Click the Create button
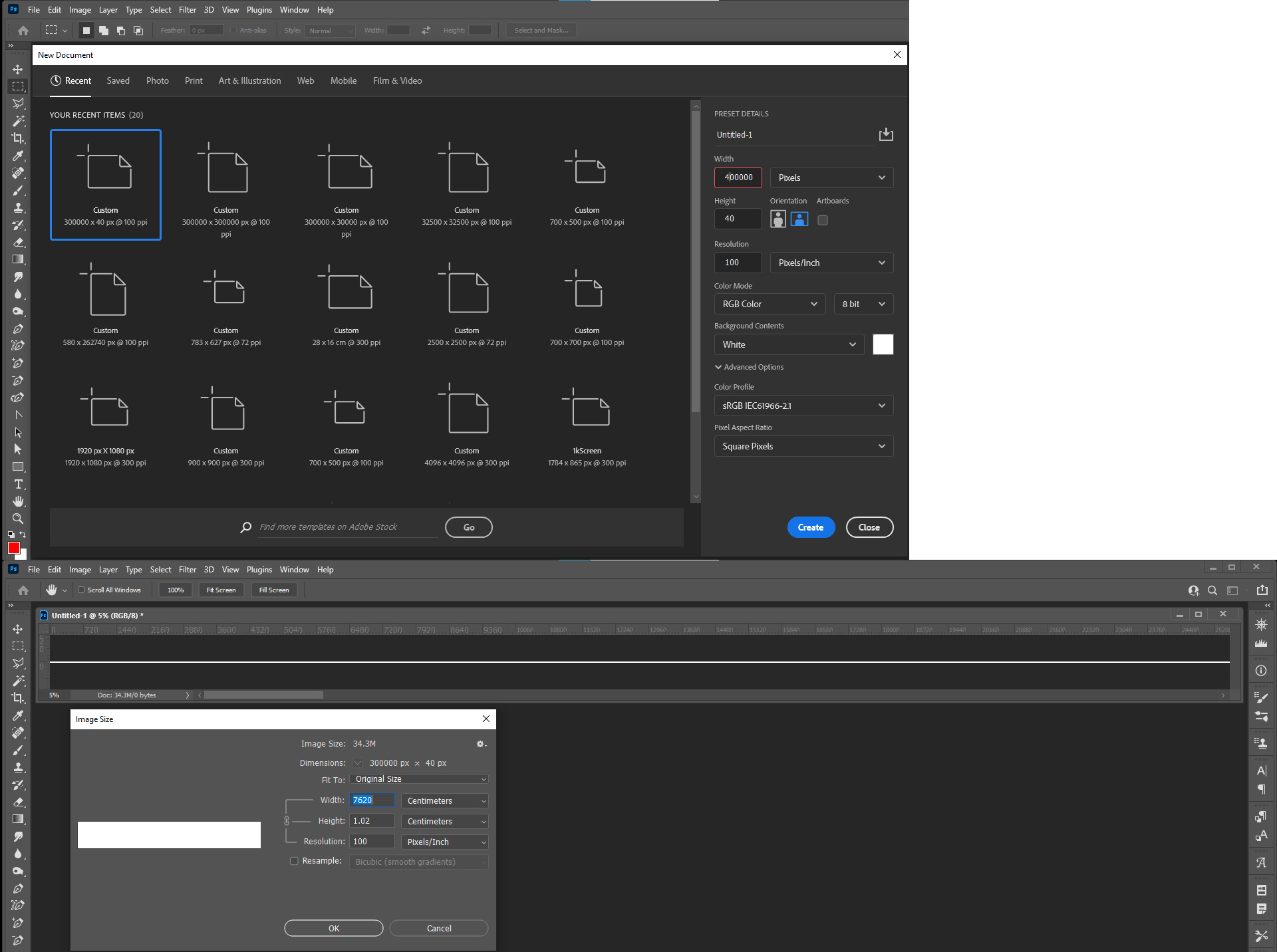1277x952 pixels. (x=811, y=527)
